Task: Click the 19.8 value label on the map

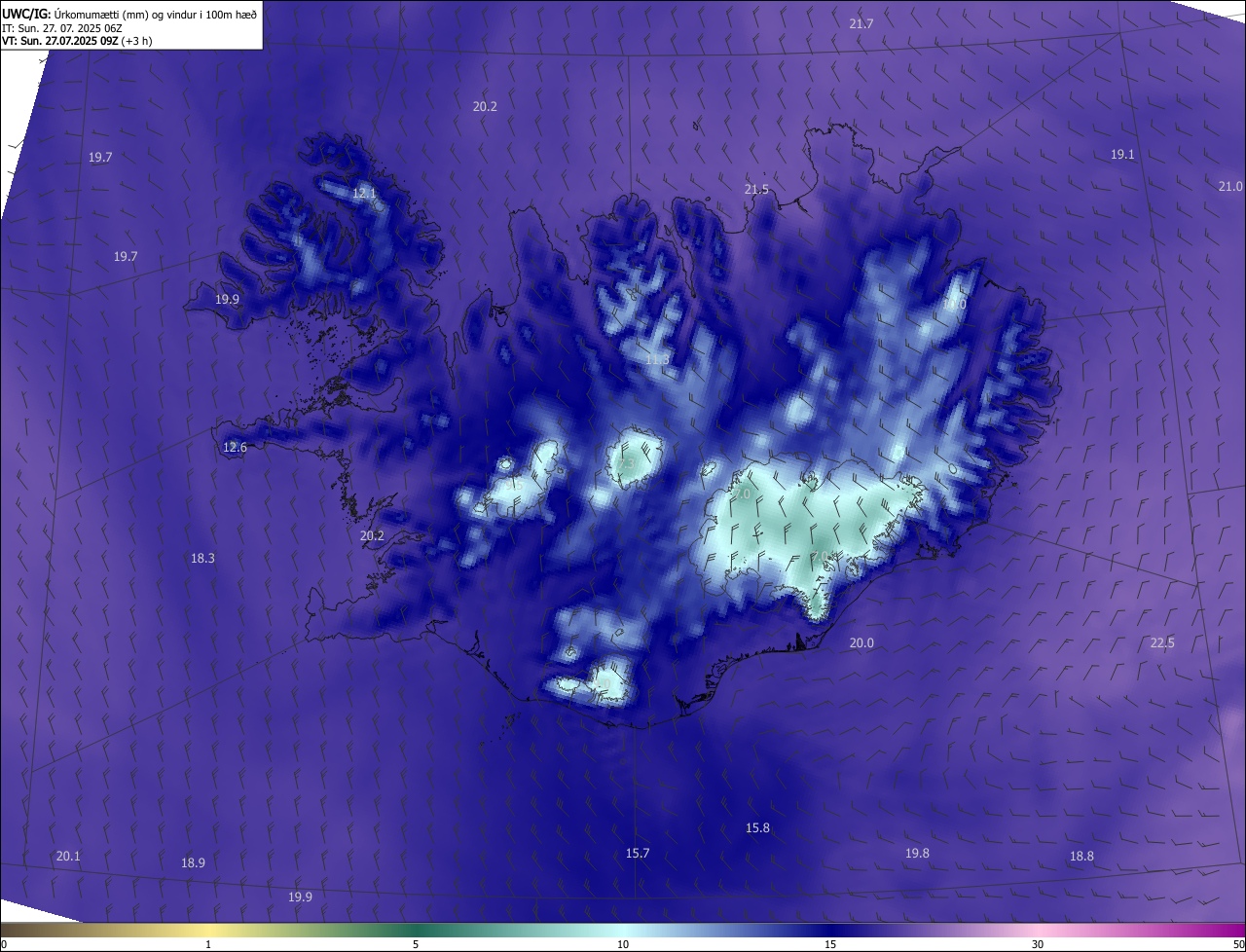Action: pyautogui.click(x=917, y=853)
